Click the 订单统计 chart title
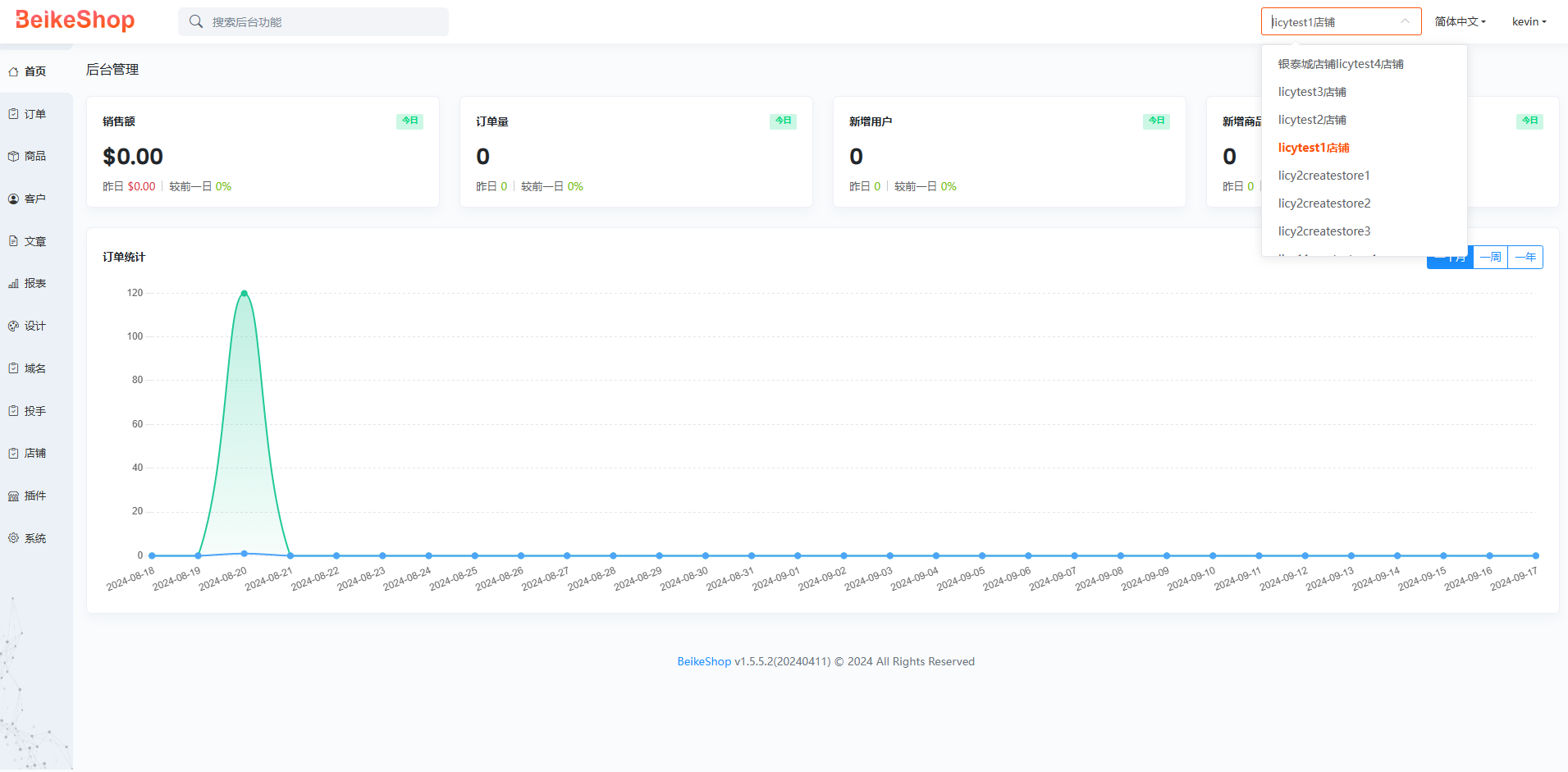This screenshot has height=772, width=1568. (124, 257)
